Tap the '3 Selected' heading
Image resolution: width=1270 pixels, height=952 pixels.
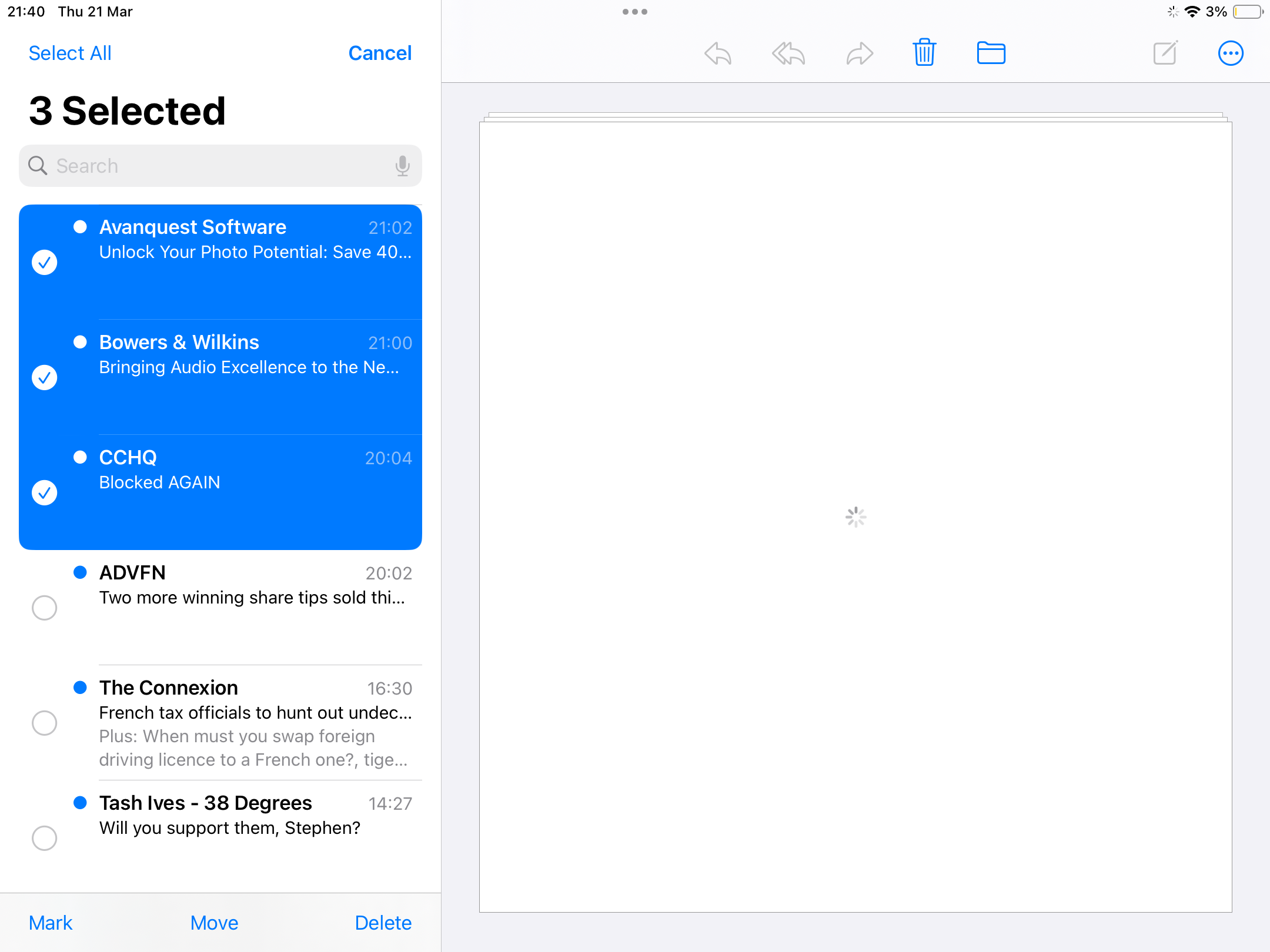127,110
